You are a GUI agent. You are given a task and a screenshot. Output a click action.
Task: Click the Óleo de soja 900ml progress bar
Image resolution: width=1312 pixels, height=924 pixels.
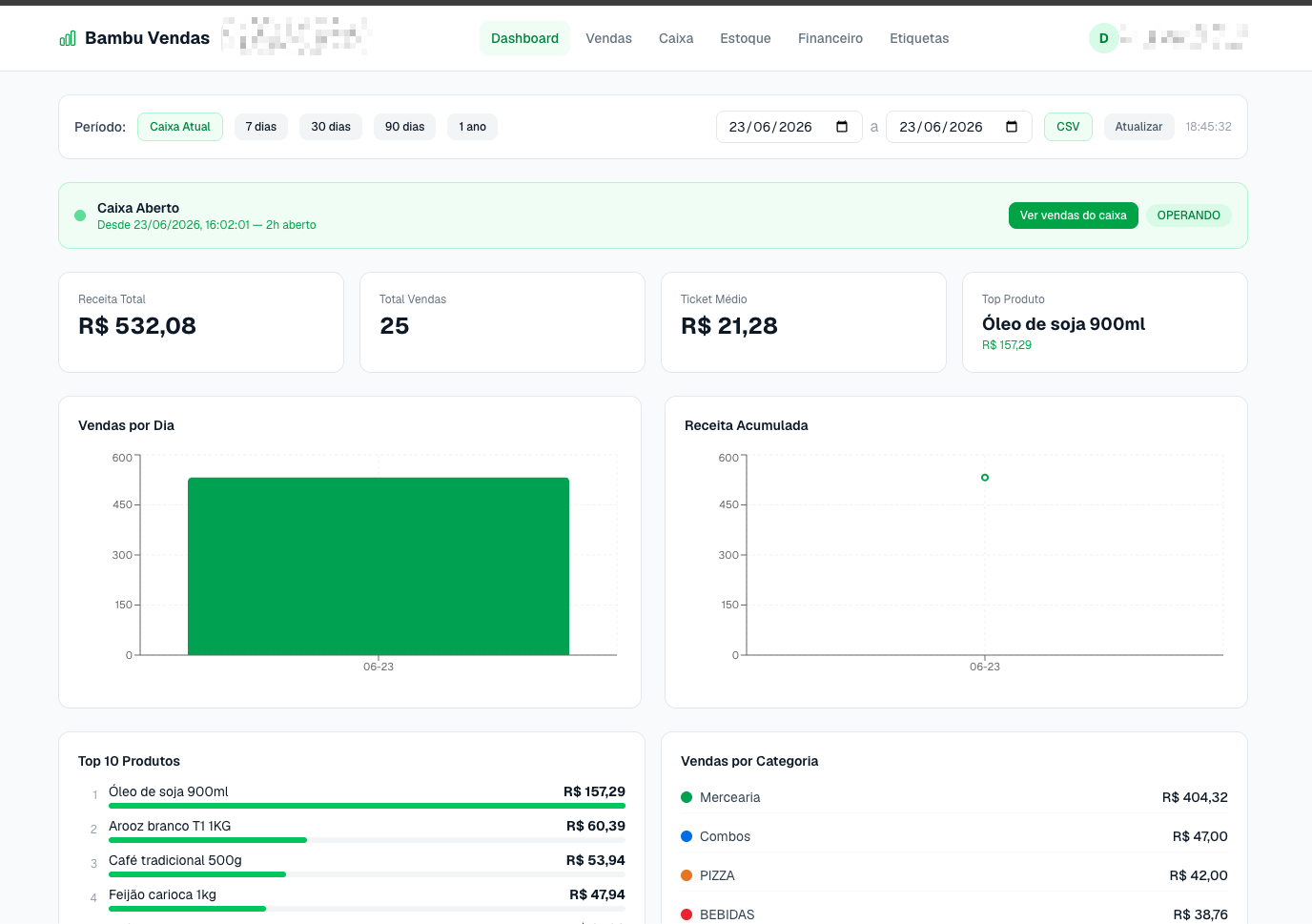pos(367,806)
